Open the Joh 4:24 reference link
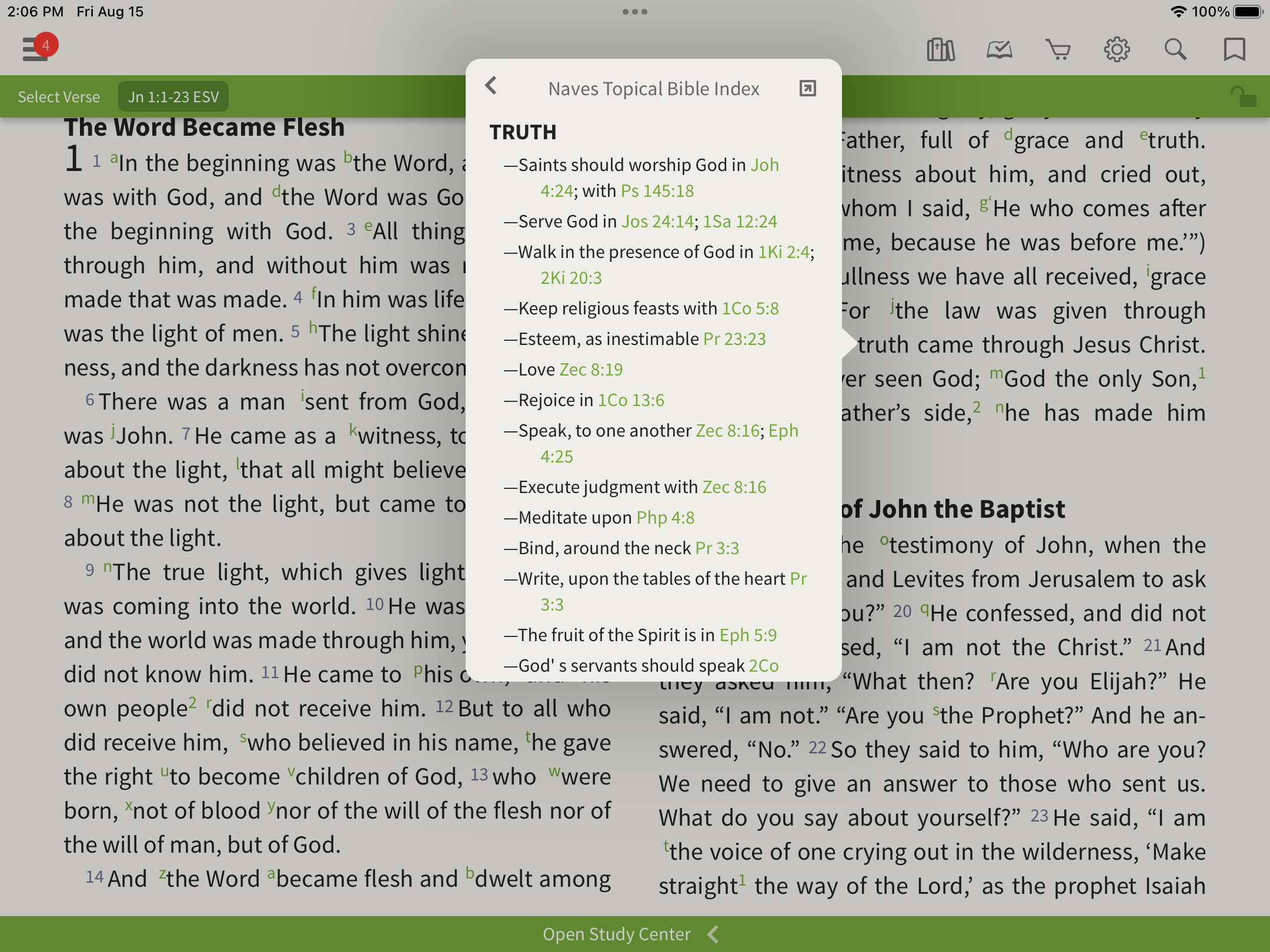The width and height of the screenshot is (1270, 952). click(x=764, y=165)
